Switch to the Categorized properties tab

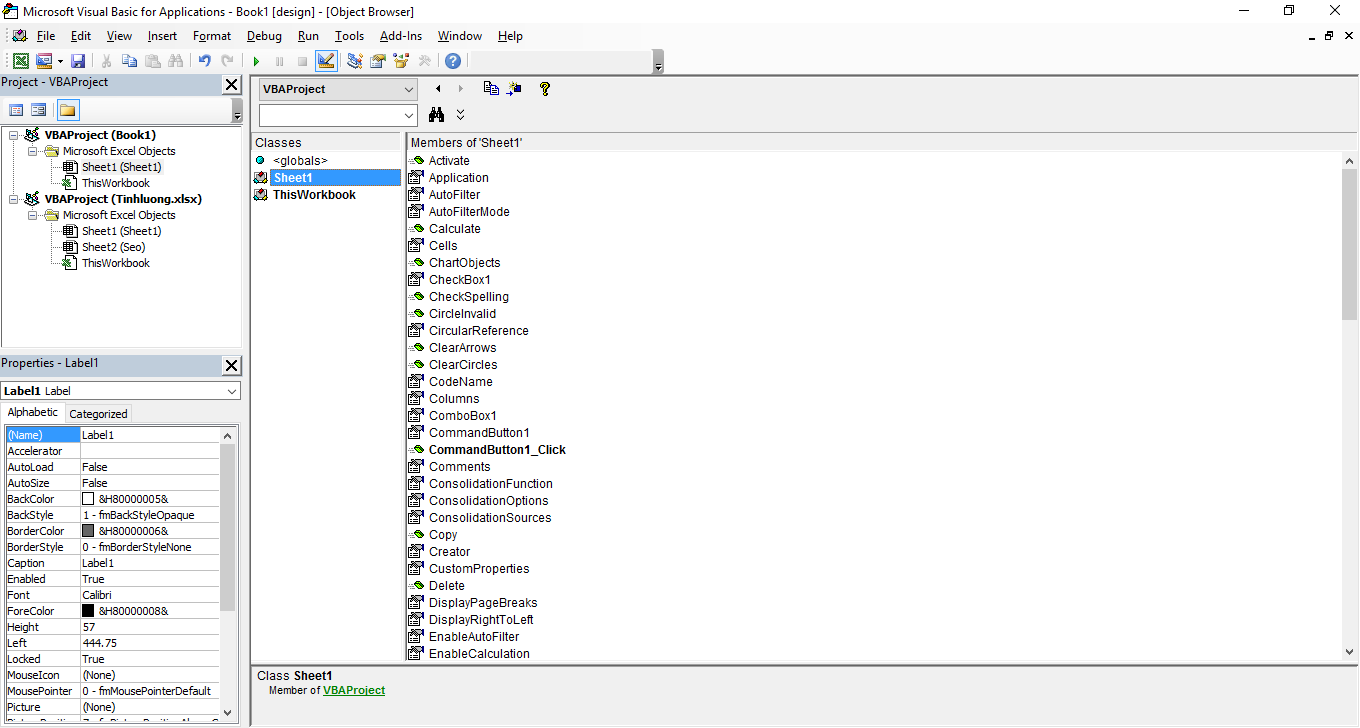(x=98, y=413)
